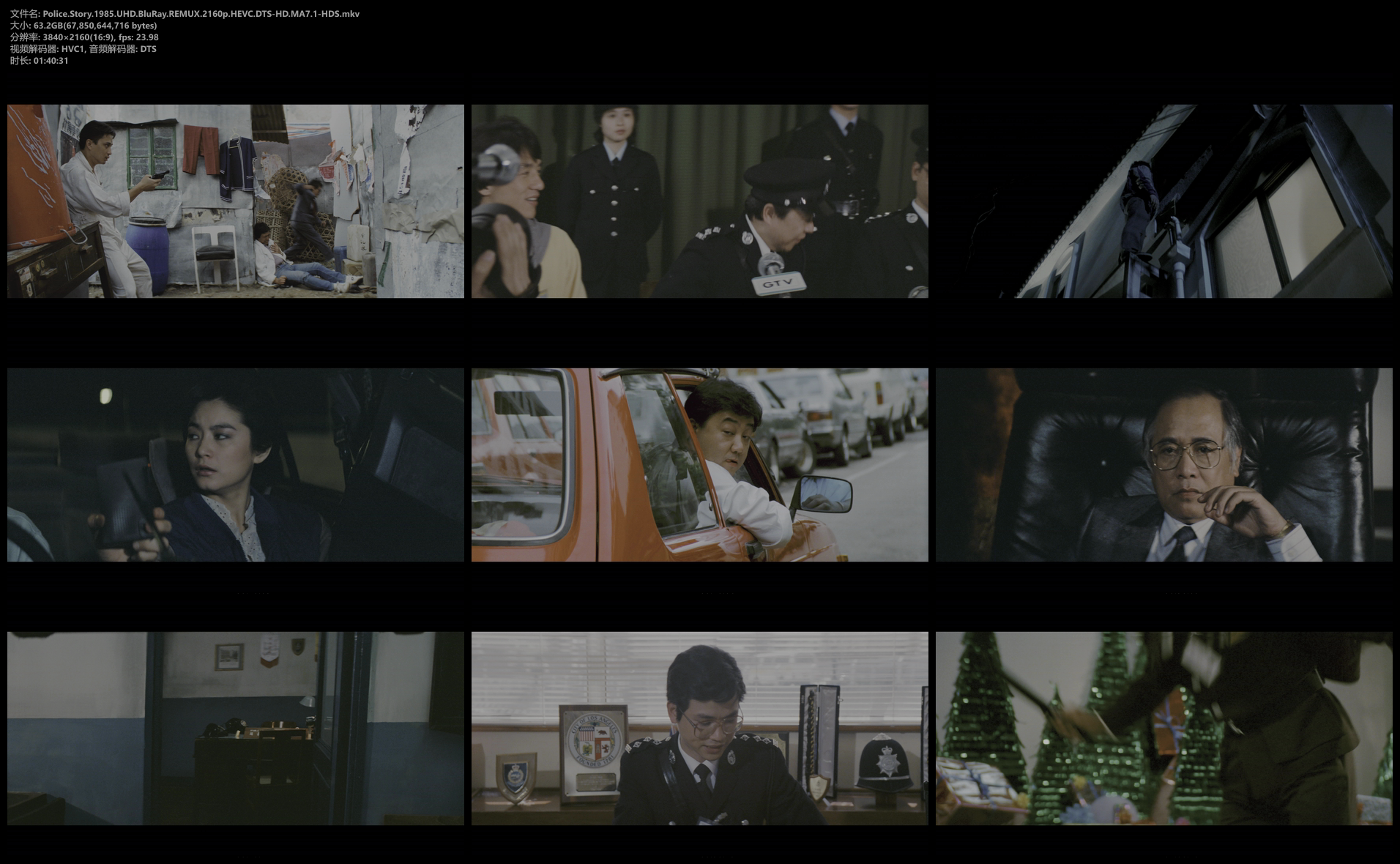
Task: Open thumbnail of older man in leather chair
Action: click(1164, 465)
